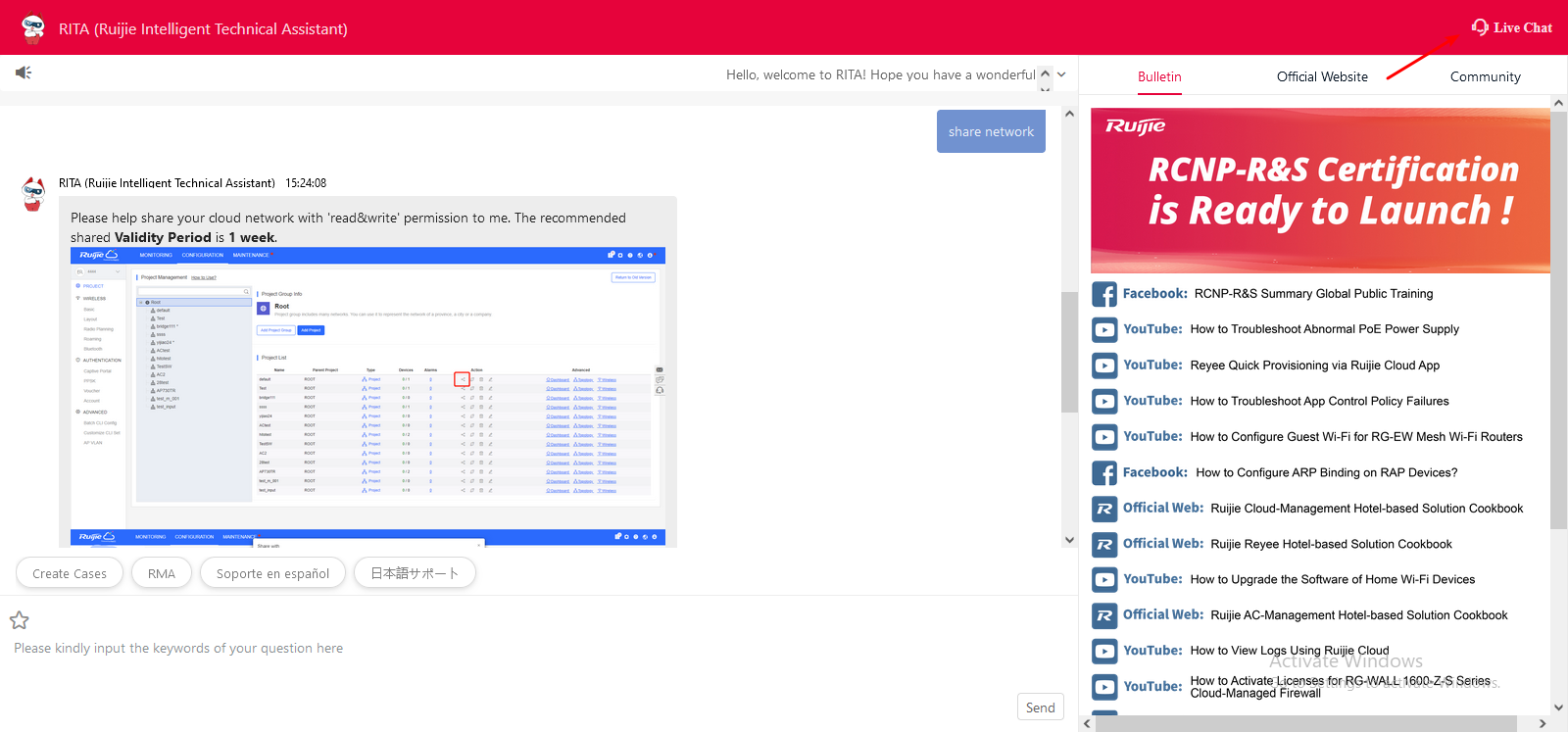Open Facebook icon for ARP Binding on RAP
This screenshot has width=1568, height=732.
tap(1104, 473)
